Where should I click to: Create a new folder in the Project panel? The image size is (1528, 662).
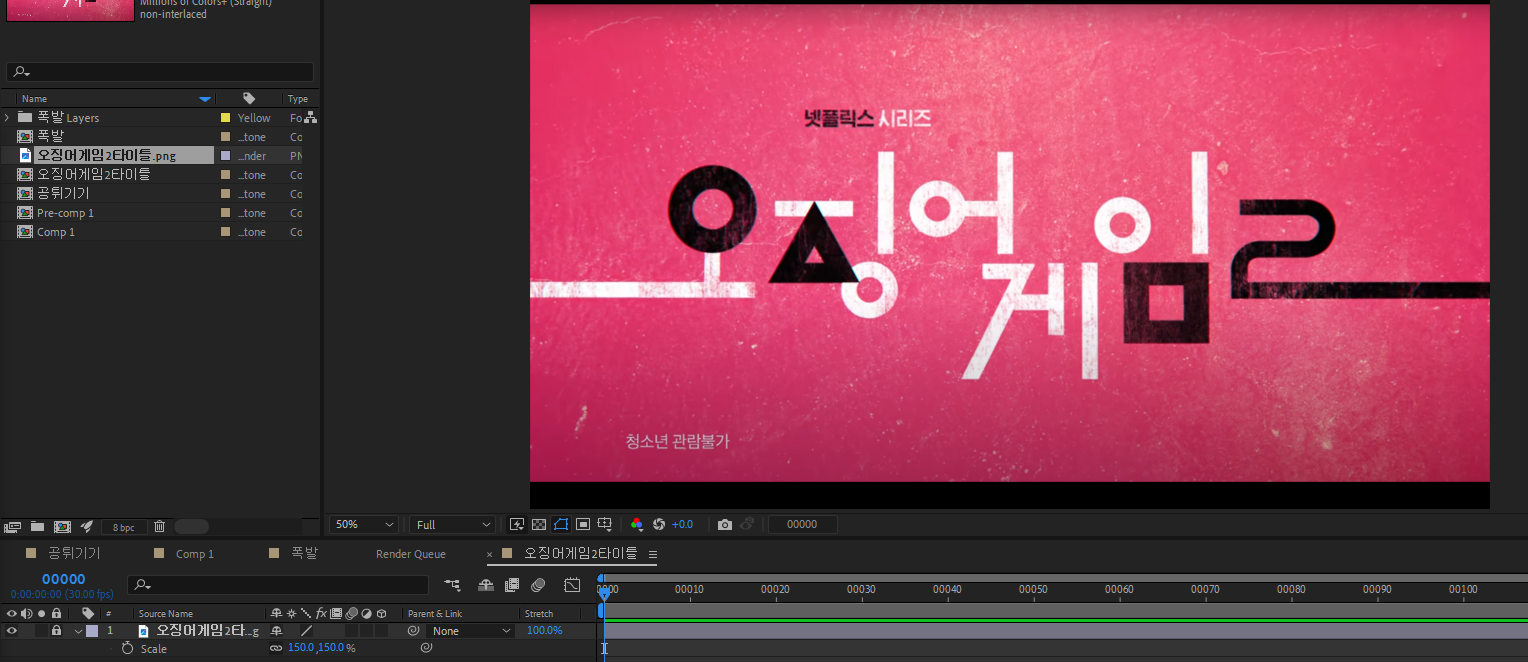[x=37, y=526]
